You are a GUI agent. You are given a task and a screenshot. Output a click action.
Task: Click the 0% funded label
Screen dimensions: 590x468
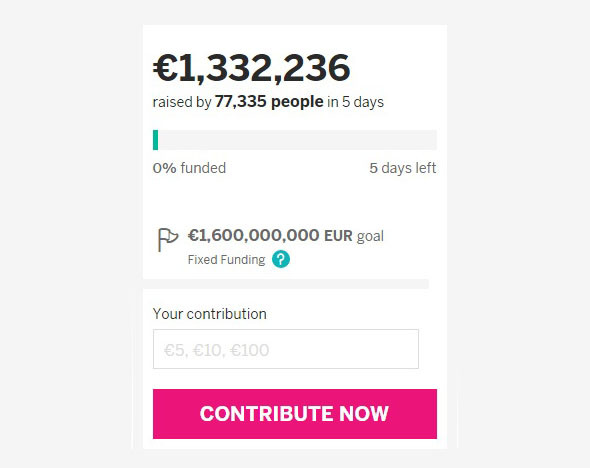coord(189,168)
